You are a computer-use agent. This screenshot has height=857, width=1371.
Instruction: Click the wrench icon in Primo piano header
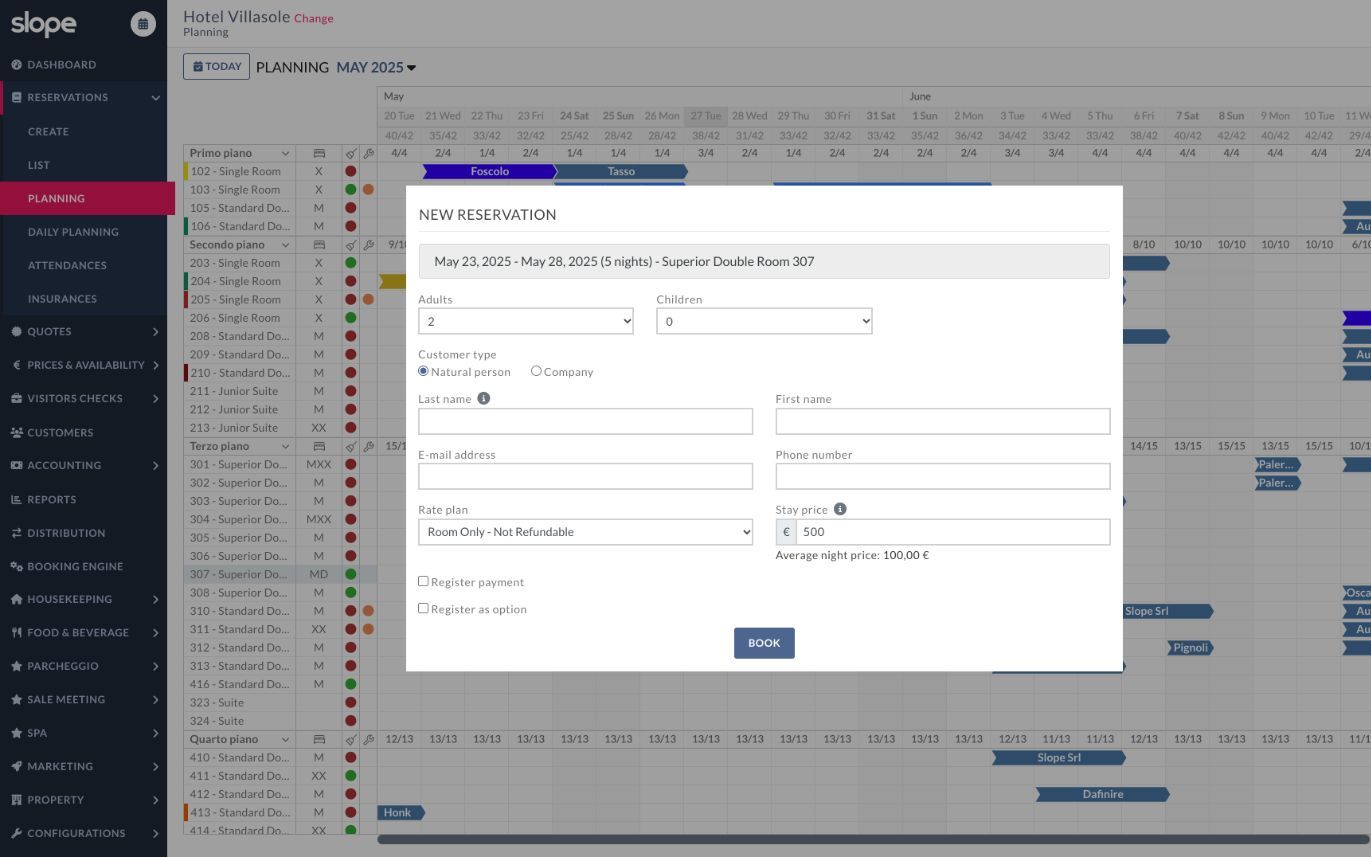click(x=368, y=154)
